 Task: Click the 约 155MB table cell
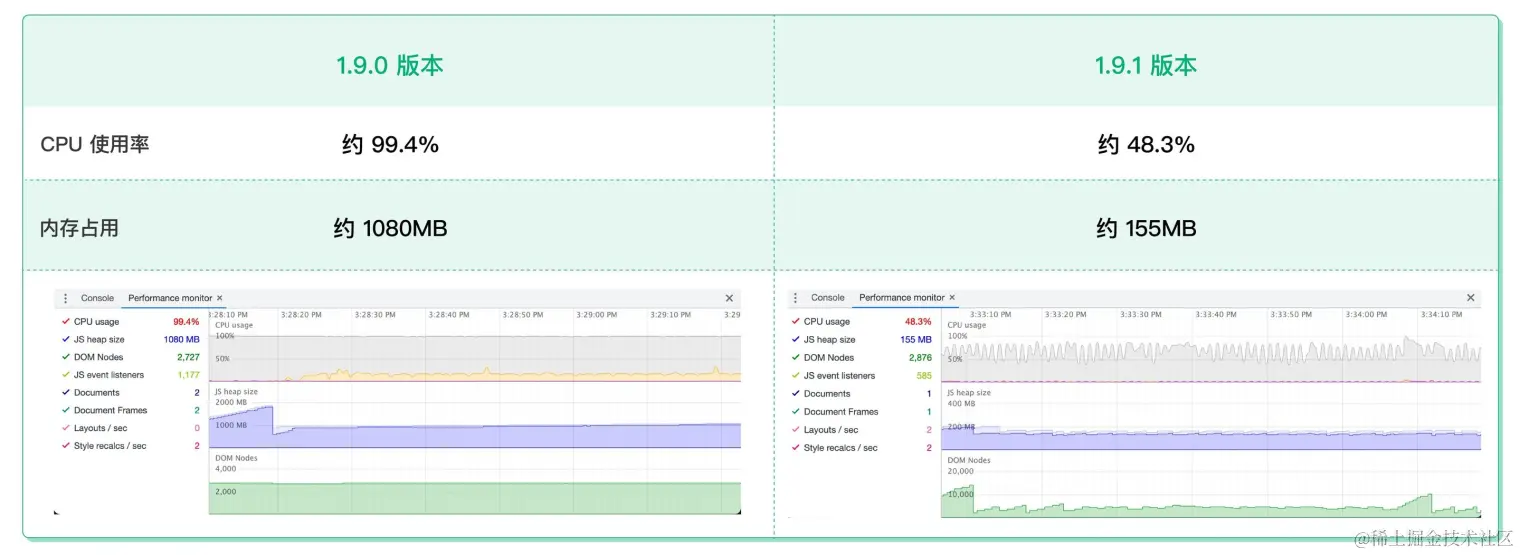tap(1146, 228)
